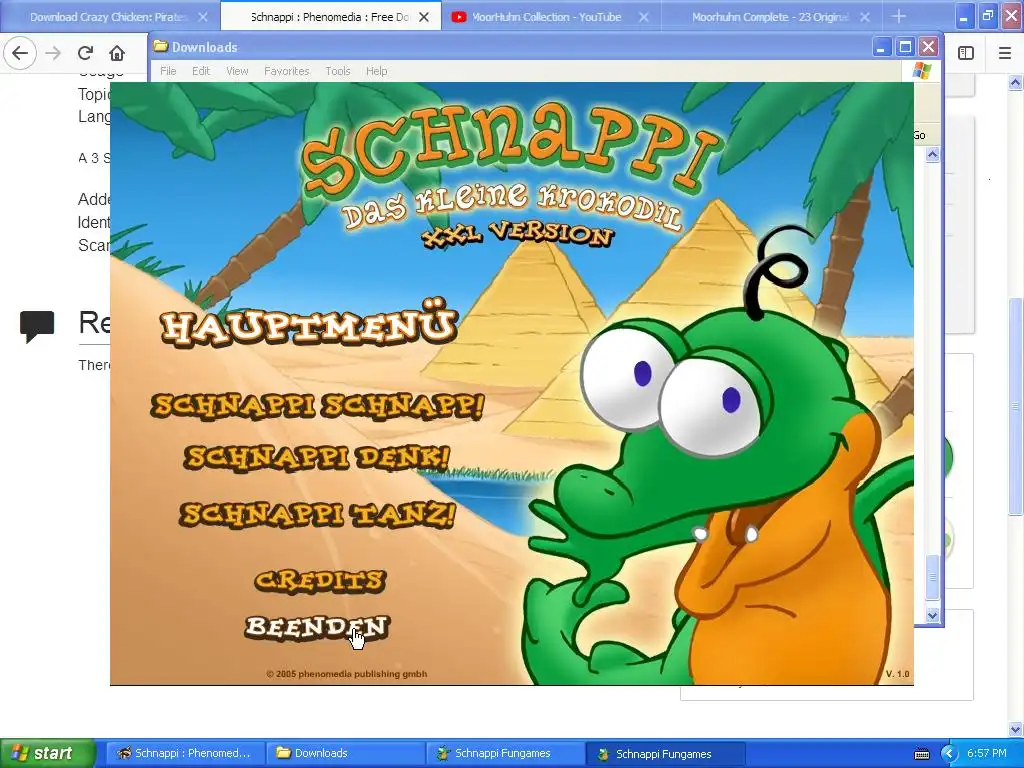Switch to Moorhuhn Complete - 23 Original tab
This screenshot has height=768, width=1024.
click(x=773, y=17)
